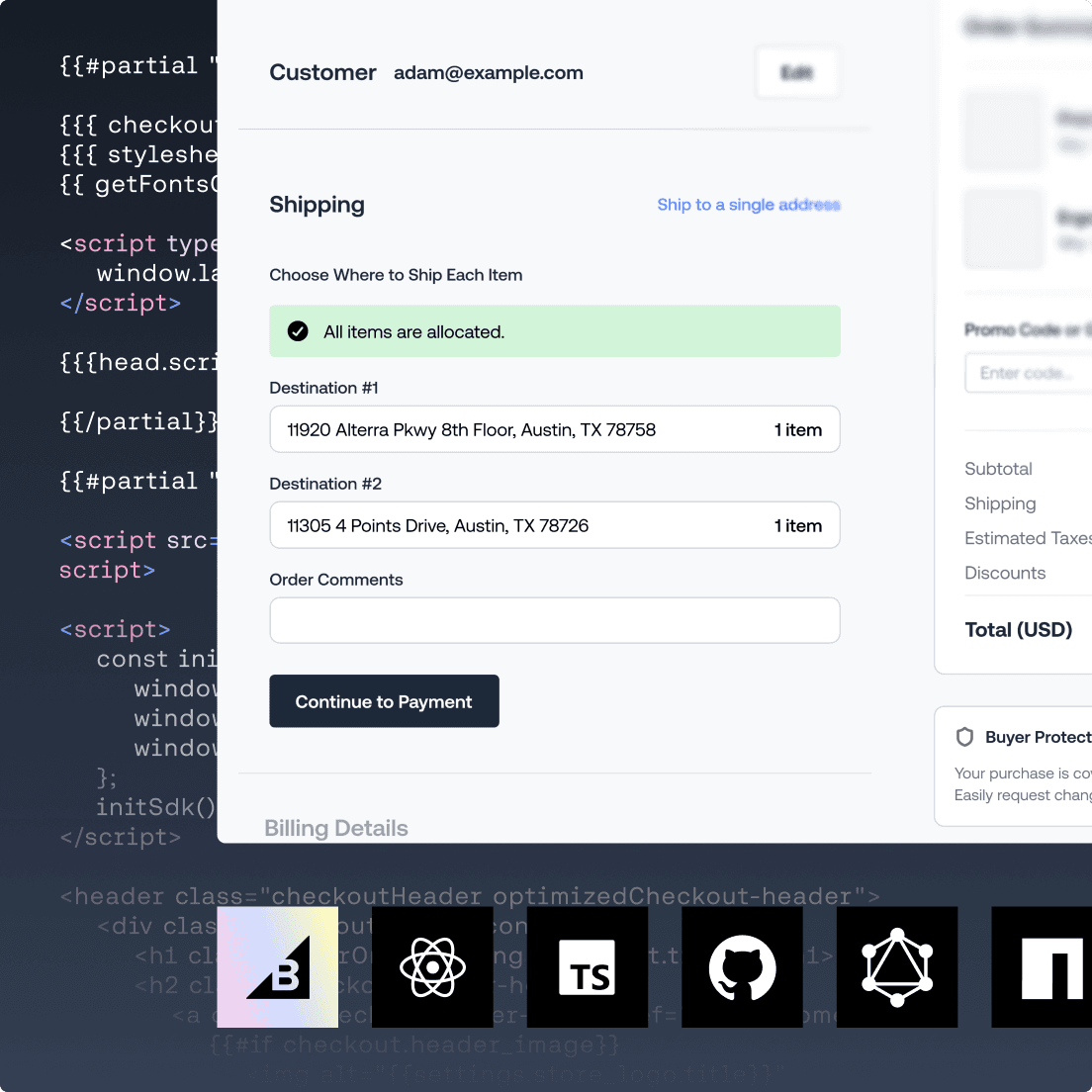Screen dimensions: 1092x1092
Task: Click the Shipping label in order summary
Action: [1000, 503]
